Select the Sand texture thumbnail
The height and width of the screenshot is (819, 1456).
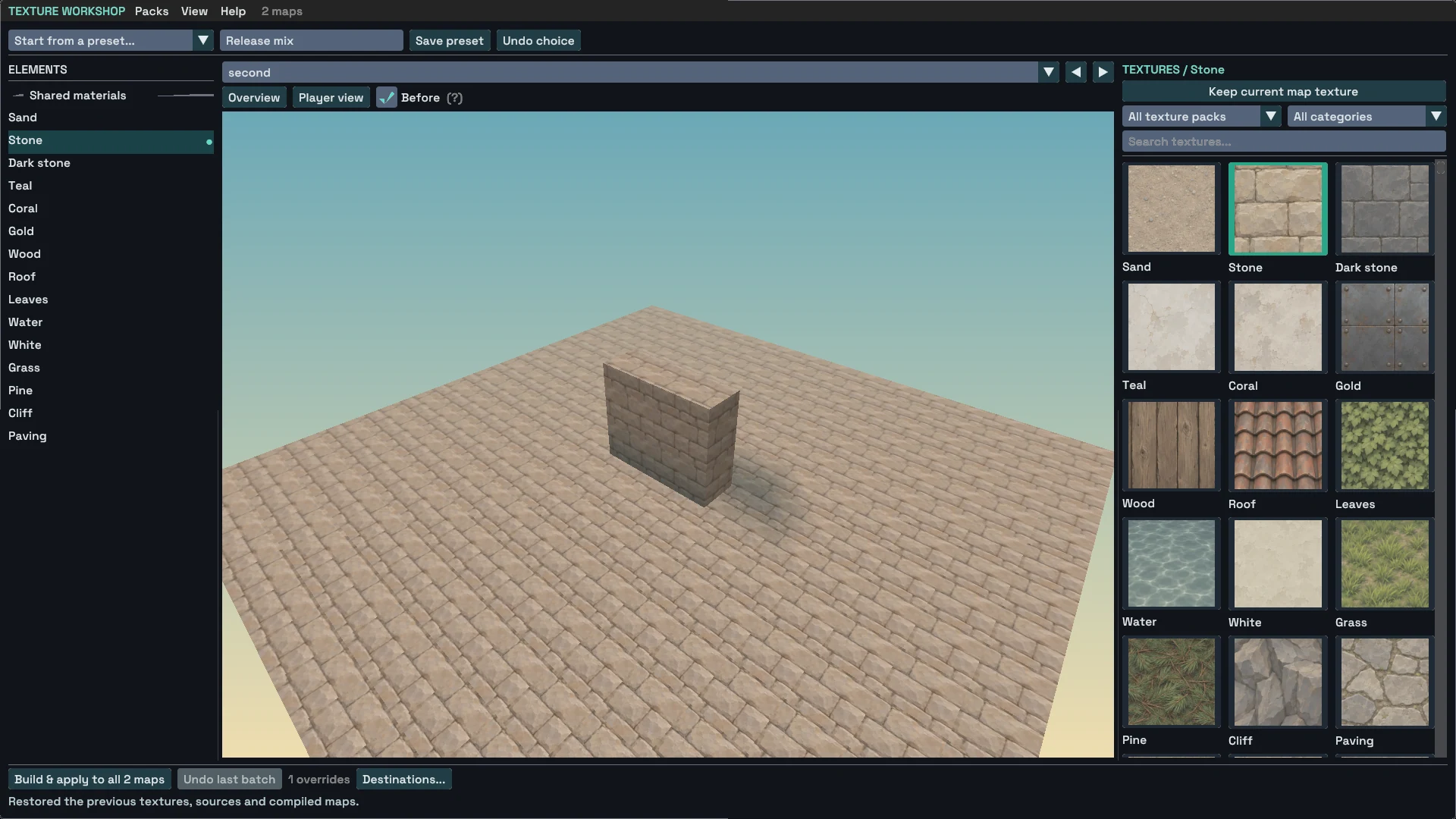click(x=1171, y=209)
